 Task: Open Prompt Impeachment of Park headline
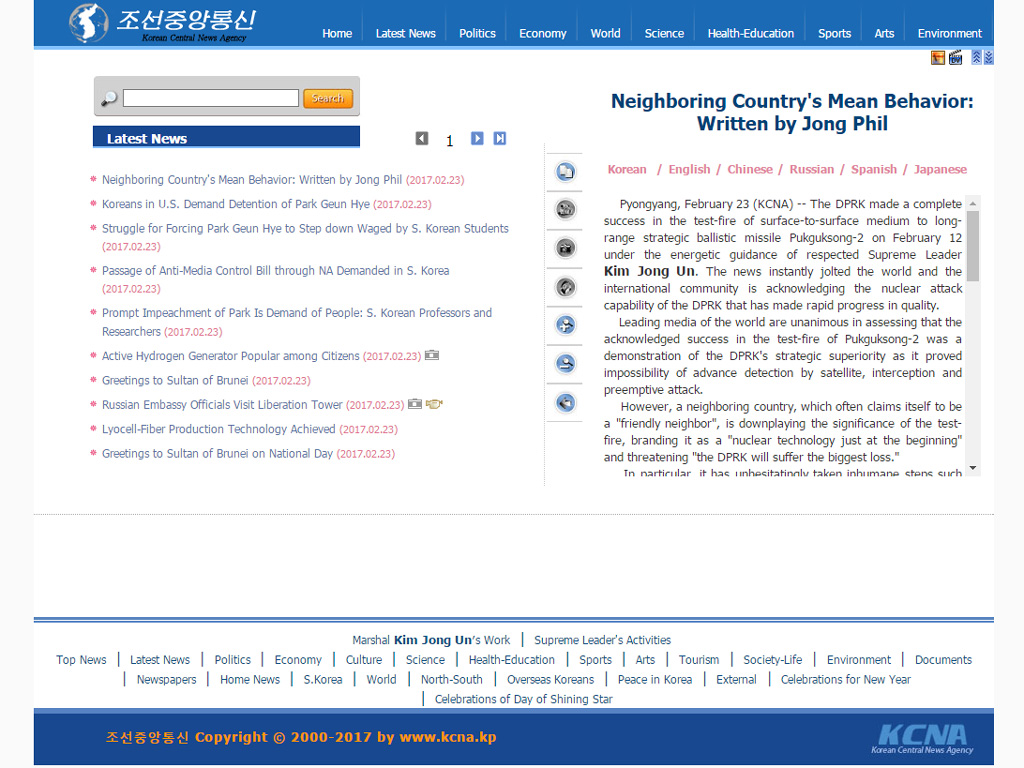pyautogui.click(x=297, y=322)
